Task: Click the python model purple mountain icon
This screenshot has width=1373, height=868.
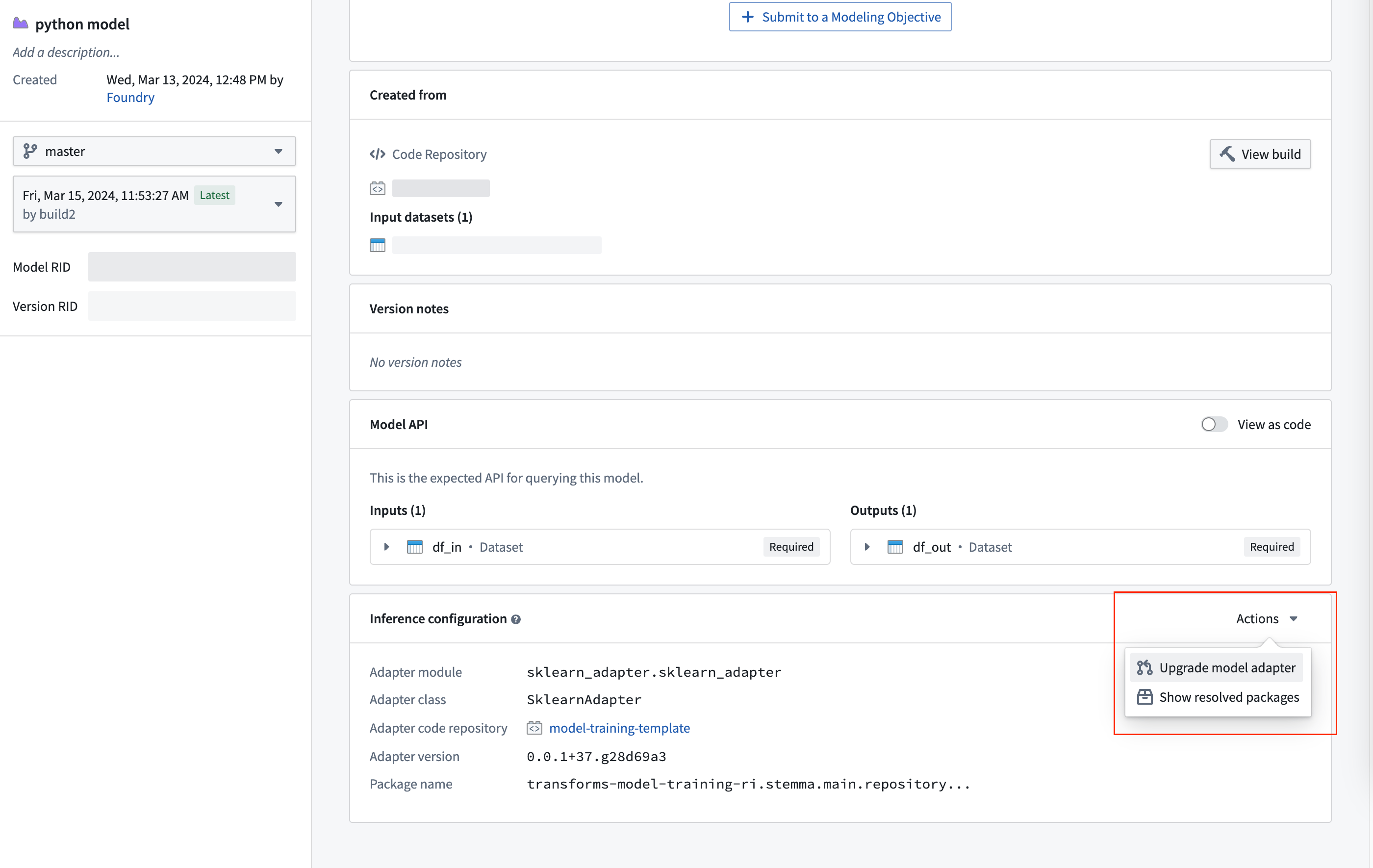Action: click(x=20, y=23)
